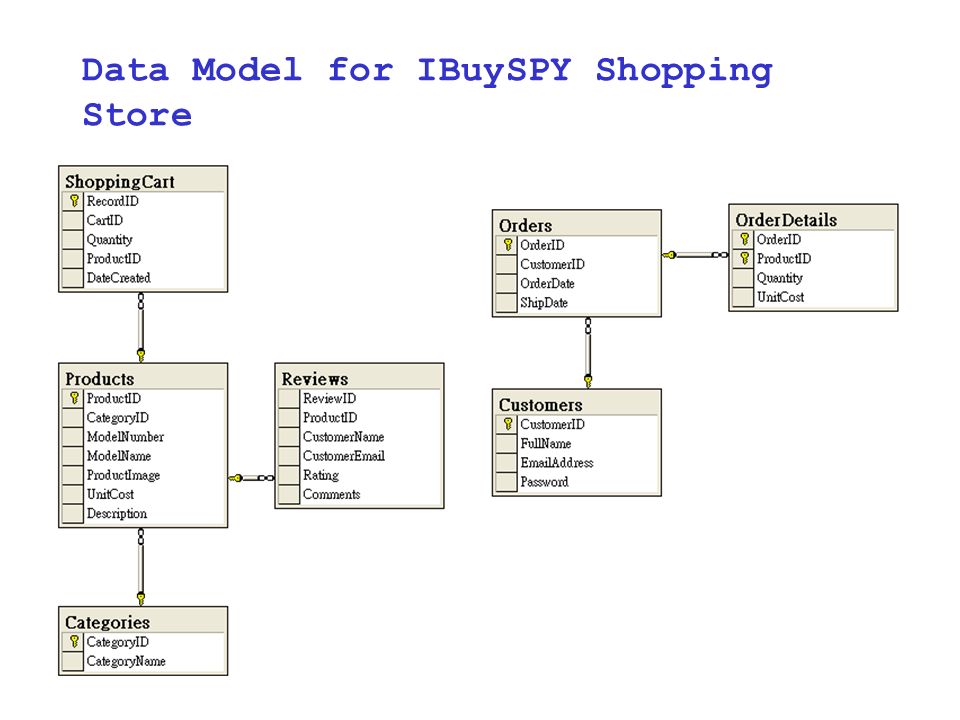Image resolution: width=960 pixels, height=720 pixels.
Task: Select CustomerEmail column in Reviews
Action: [344, 456]
